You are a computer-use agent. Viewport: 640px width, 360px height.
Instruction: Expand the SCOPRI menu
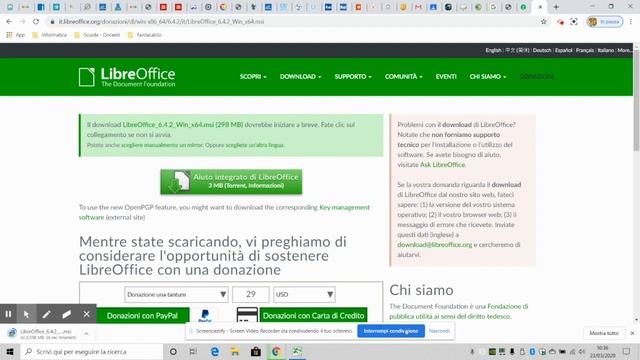coord(253,77)
